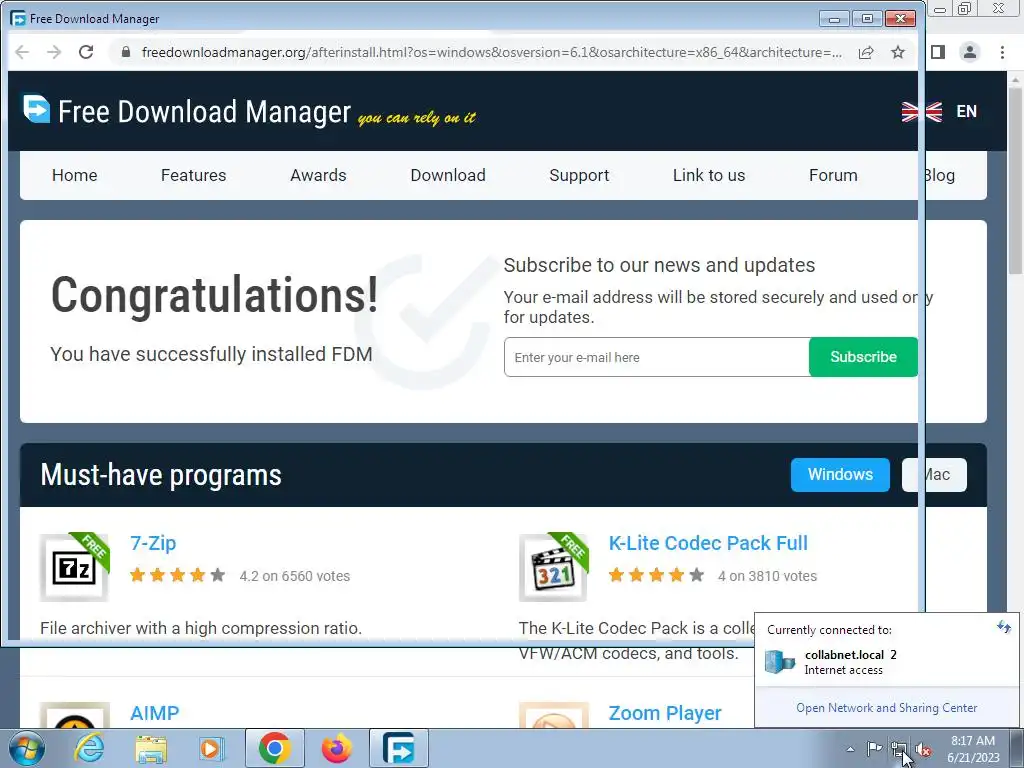Show hidden tray icons arrow

[x=850, y=749]
